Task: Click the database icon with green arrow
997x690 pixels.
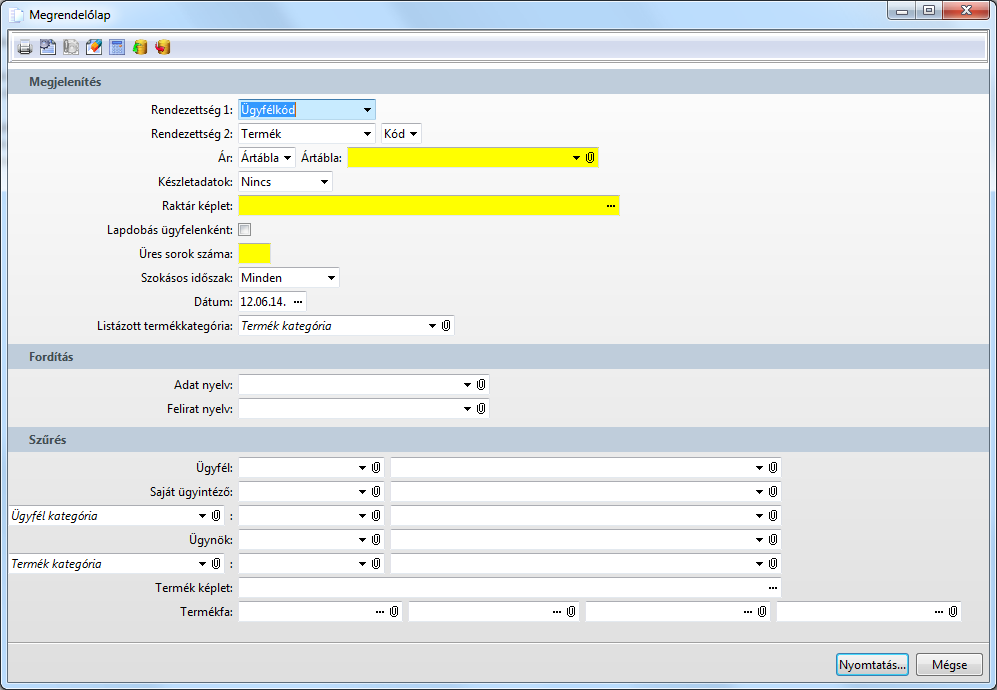Action: click(140, 47)
